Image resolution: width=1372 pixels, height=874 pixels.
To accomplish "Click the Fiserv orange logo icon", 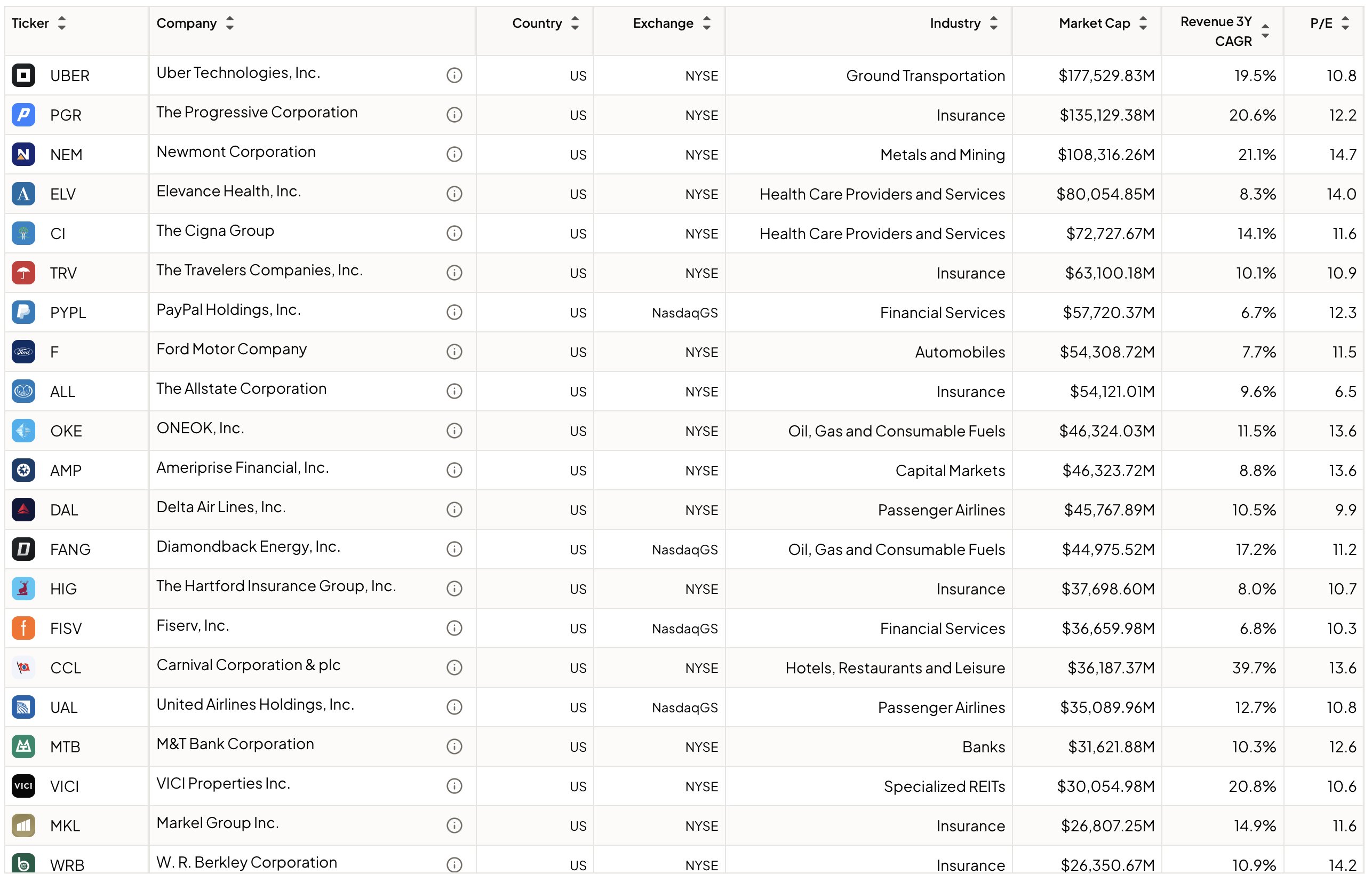I will [23, 629].
